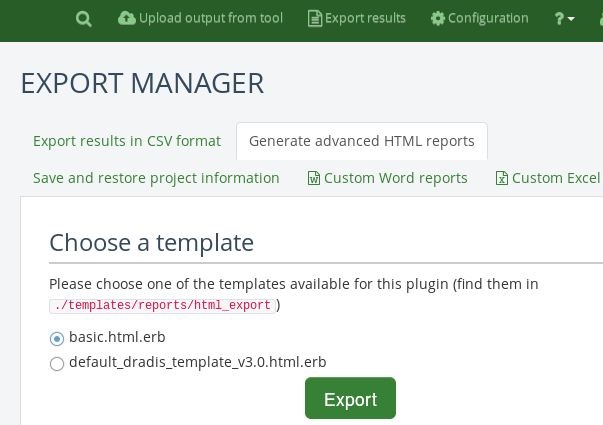Open the Export results navigation link

point(365,18)
